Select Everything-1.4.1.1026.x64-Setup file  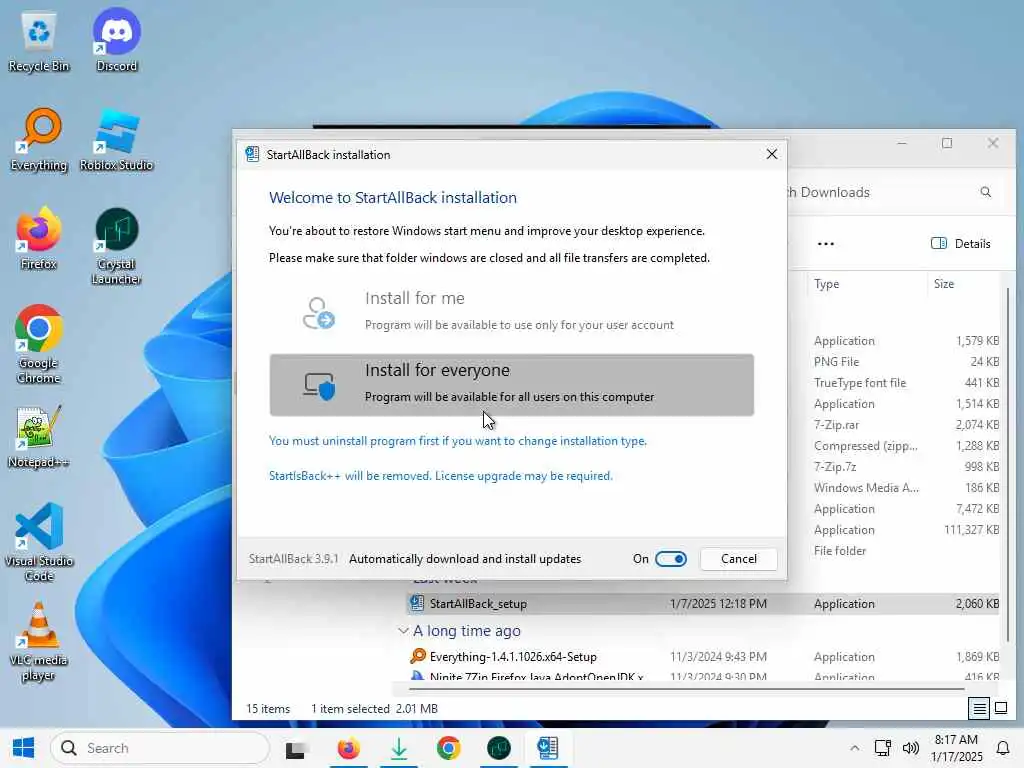[513, 657]
